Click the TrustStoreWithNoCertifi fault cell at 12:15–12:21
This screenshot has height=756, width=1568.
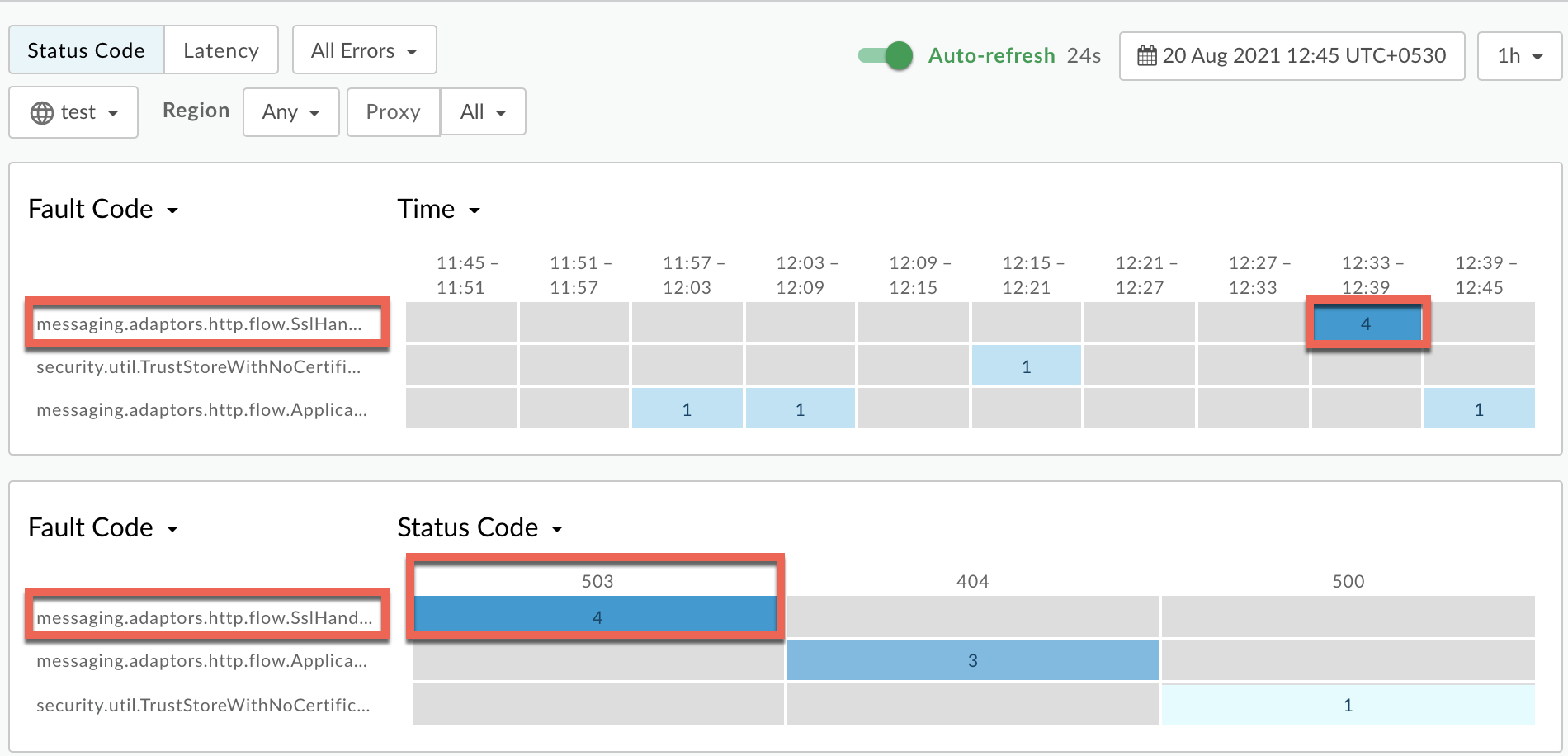pyautogui.click(x=1026, y=366)
